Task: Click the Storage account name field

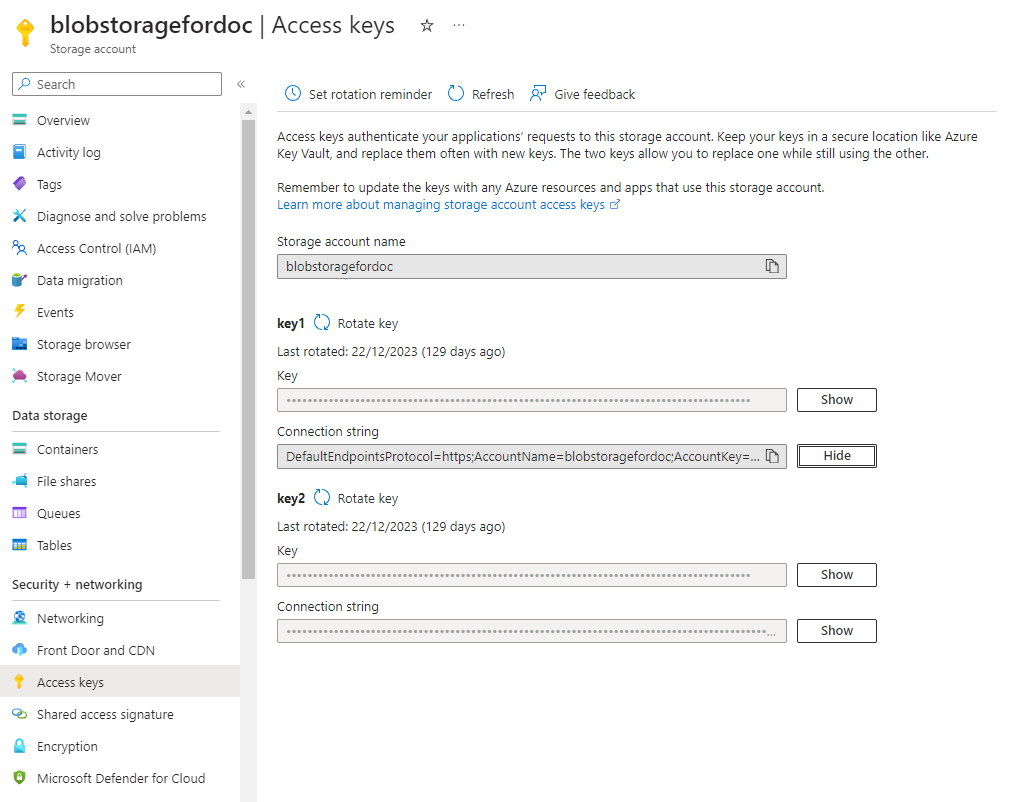Action: tap(532, 266)
